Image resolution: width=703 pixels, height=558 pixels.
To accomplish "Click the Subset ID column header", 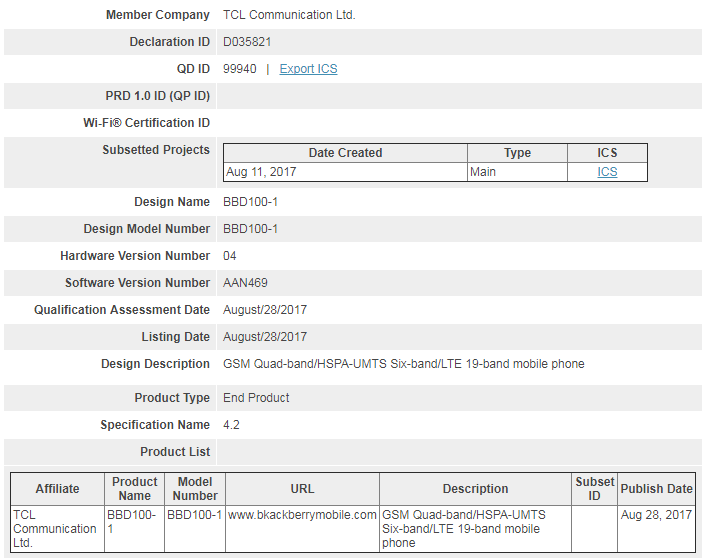I will tap(595, 489).
